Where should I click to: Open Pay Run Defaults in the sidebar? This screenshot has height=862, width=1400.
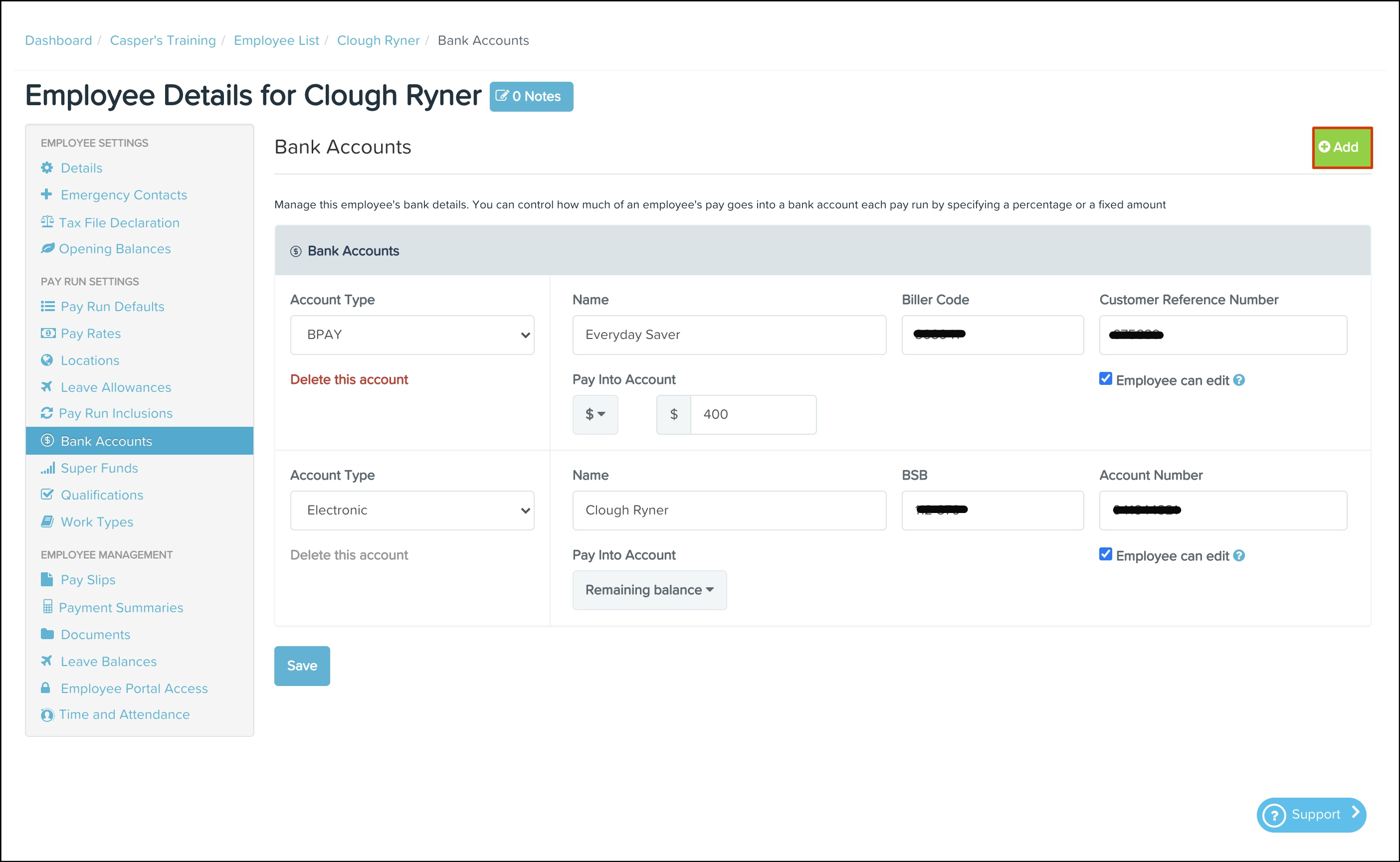(x=112, y=307)
